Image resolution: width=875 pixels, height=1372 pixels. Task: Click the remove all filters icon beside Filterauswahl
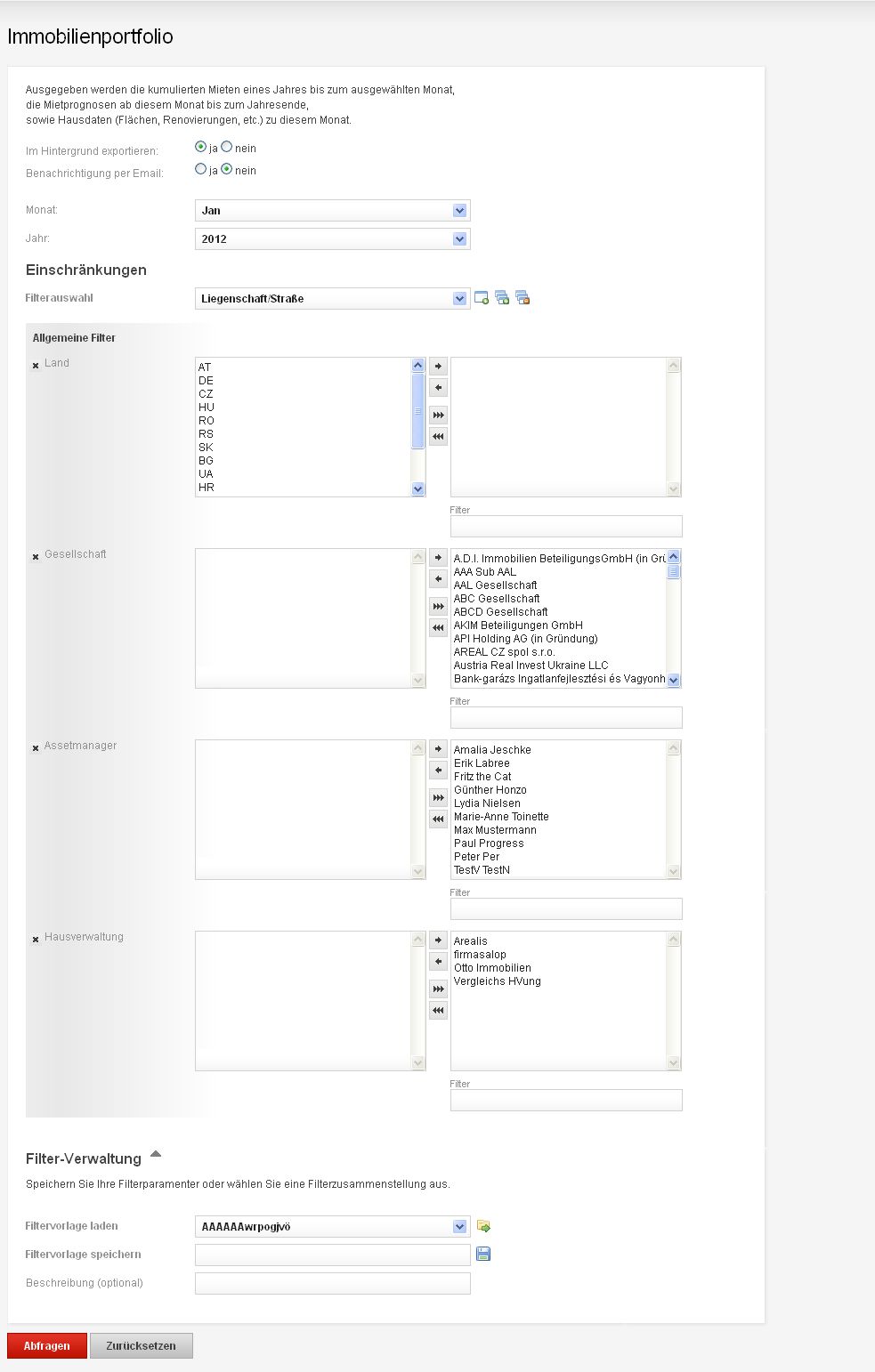coord(523,298)
